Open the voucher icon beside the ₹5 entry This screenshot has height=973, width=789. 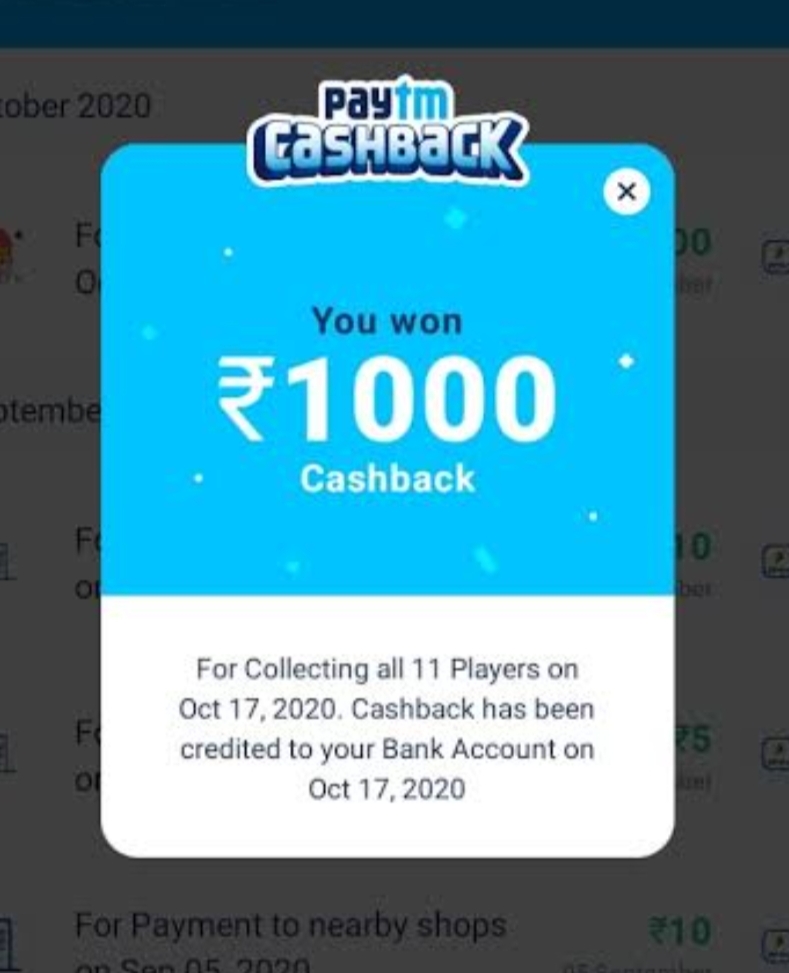pos(775,753)
